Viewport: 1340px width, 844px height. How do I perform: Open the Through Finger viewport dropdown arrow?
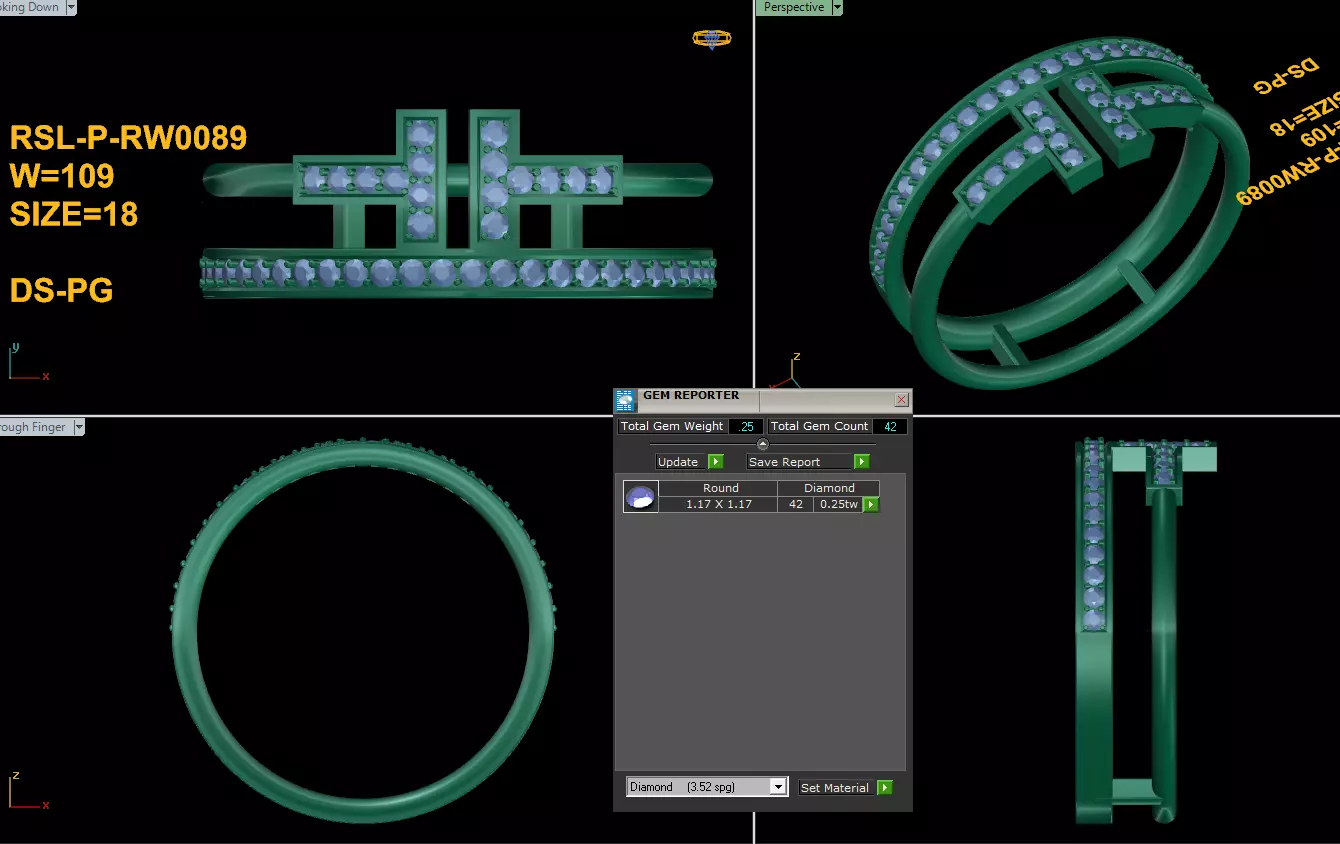(78, 427)
